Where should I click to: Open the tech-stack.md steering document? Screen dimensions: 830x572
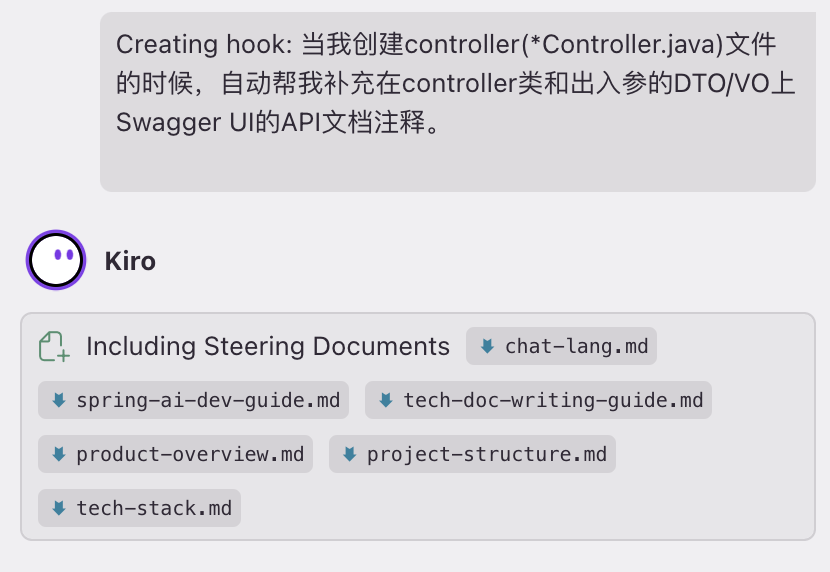pos(154,508)
